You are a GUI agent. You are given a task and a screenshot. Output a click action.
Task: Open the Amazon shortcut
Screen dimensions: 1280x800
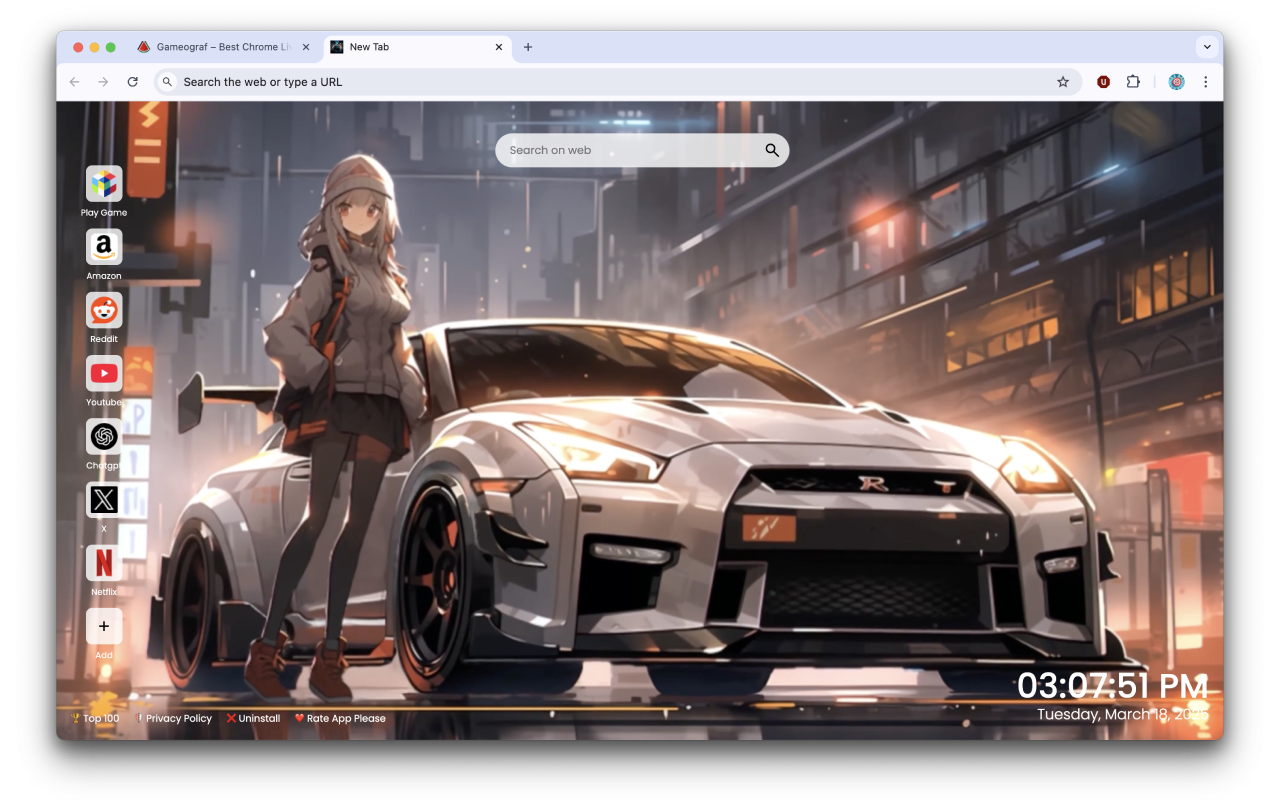tap(103, 247)
